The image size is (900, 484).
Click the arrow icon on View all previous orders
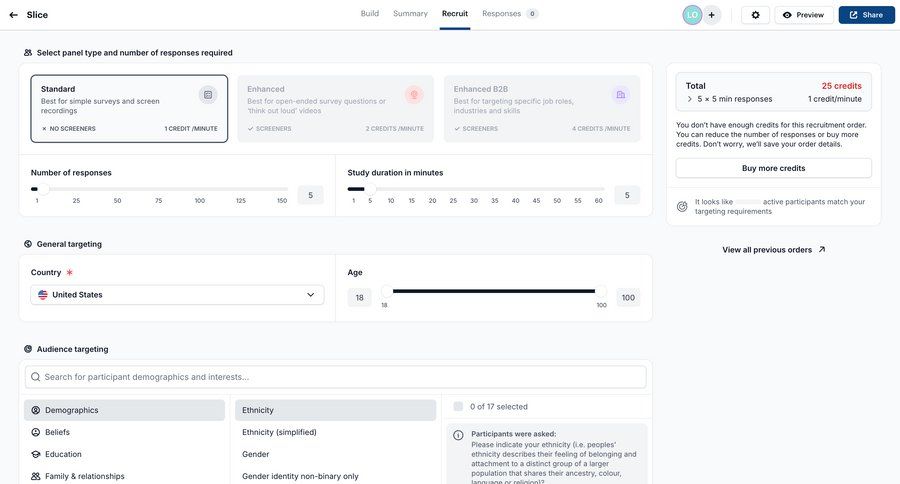point(822,249)
